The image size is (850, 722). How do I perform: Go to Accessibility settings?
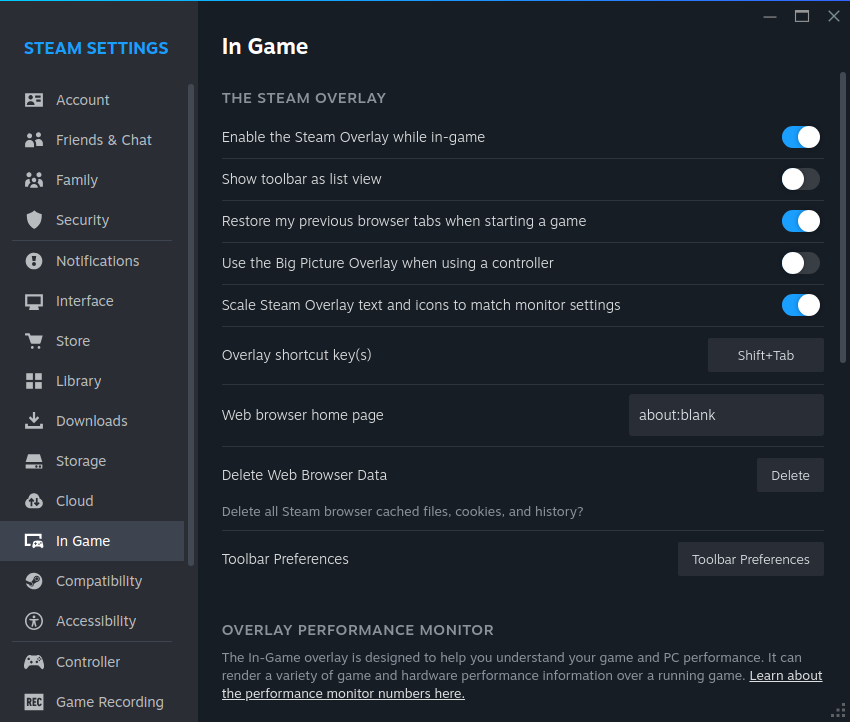[x=92, y=621]
